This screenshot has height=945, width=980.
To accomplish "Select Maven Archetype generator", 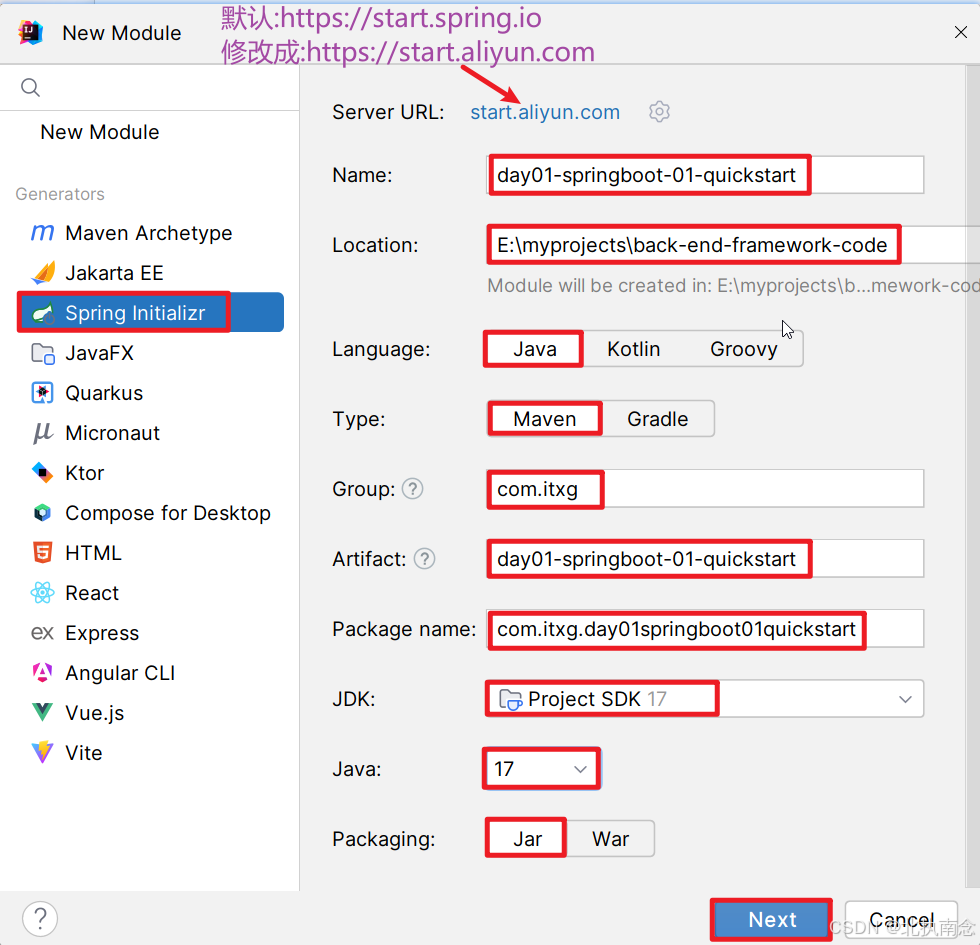I will pos(150,233).
